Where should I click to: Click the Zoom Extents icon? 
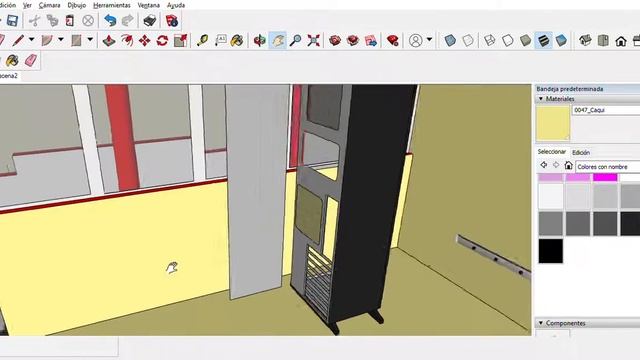(x=313, y=40)
